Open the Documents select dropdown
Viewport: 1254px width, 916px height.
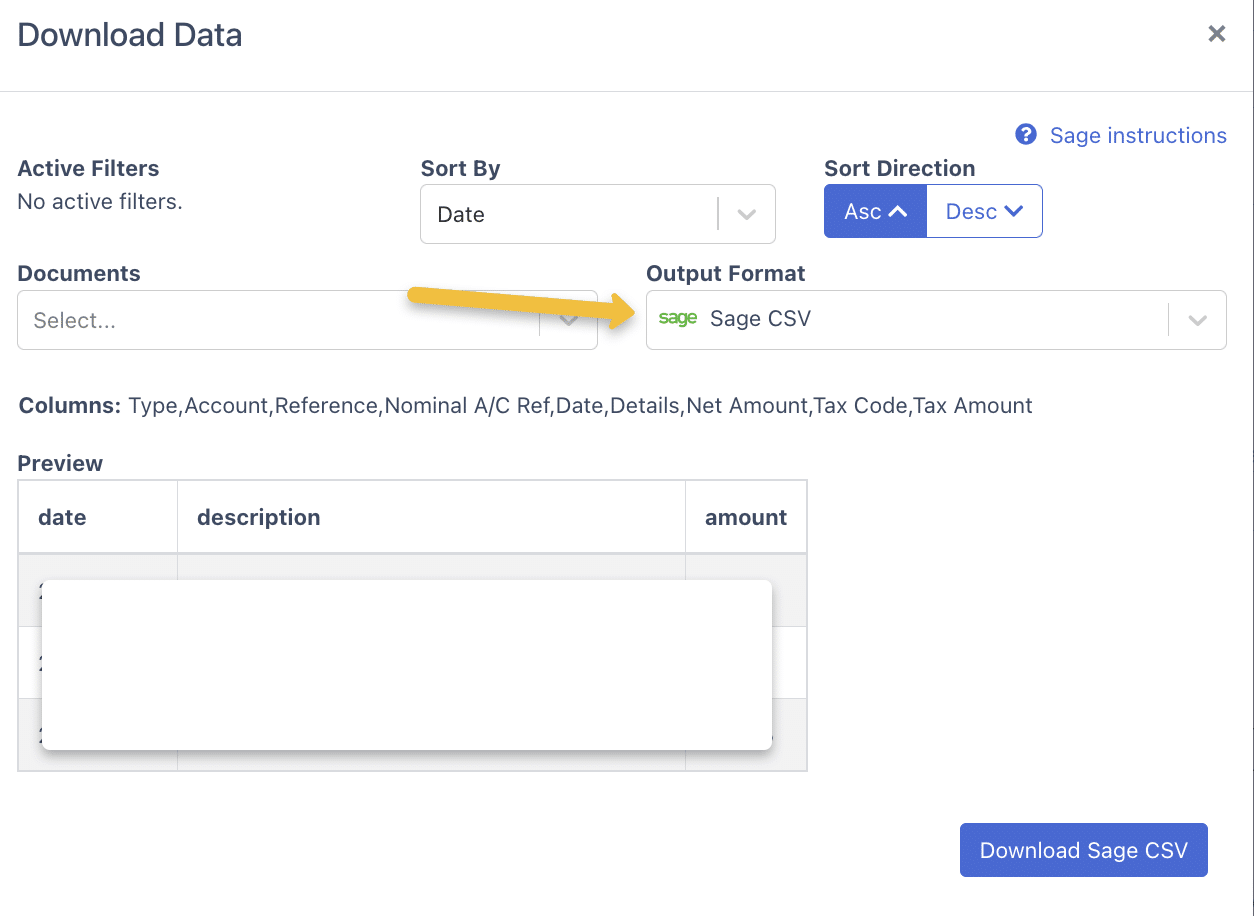(307, 320)
